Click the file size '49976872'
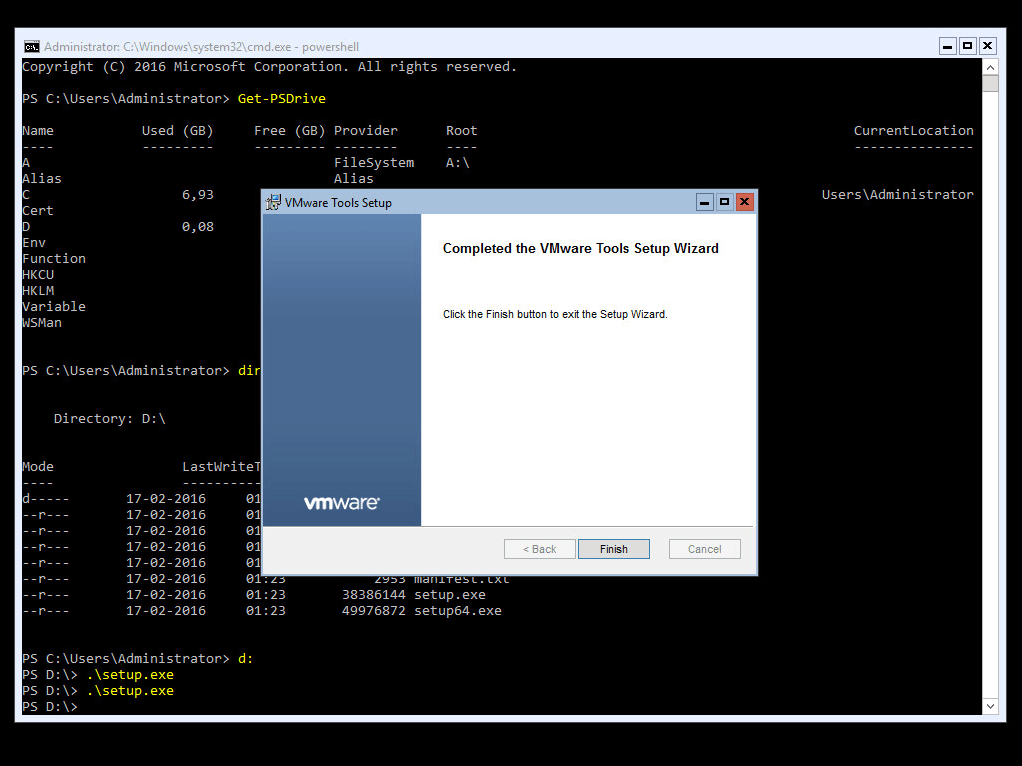This screenshot has width=1022, height=766. tap(373, 611)
